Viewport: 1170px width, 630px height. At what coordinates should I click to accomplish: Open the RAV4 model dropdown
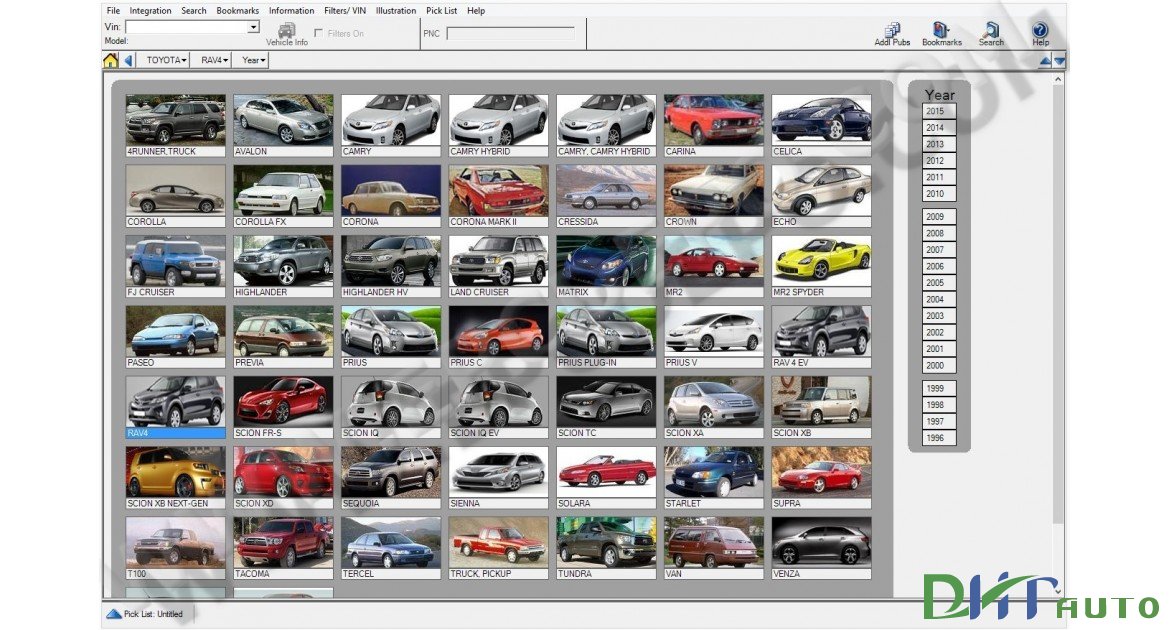click(214, 60)
